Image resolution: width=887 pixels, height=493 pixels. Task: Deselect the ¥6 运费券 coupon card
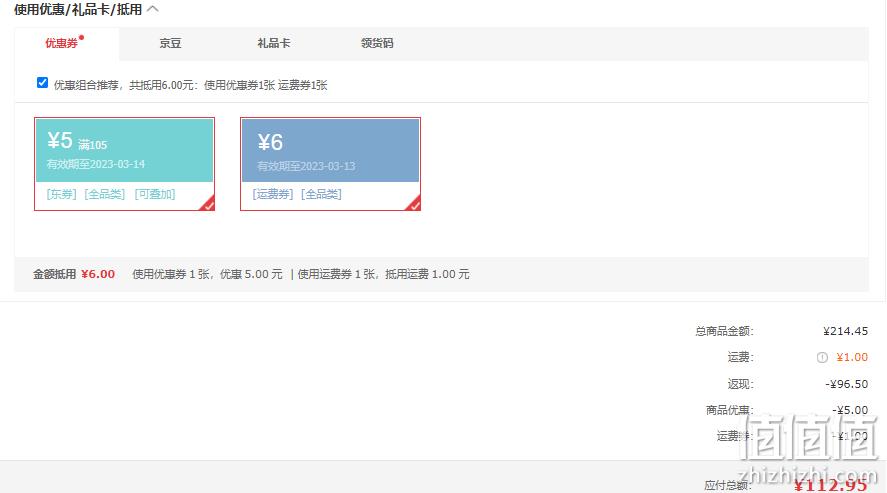pyautogui.click(x=330, y=164)
